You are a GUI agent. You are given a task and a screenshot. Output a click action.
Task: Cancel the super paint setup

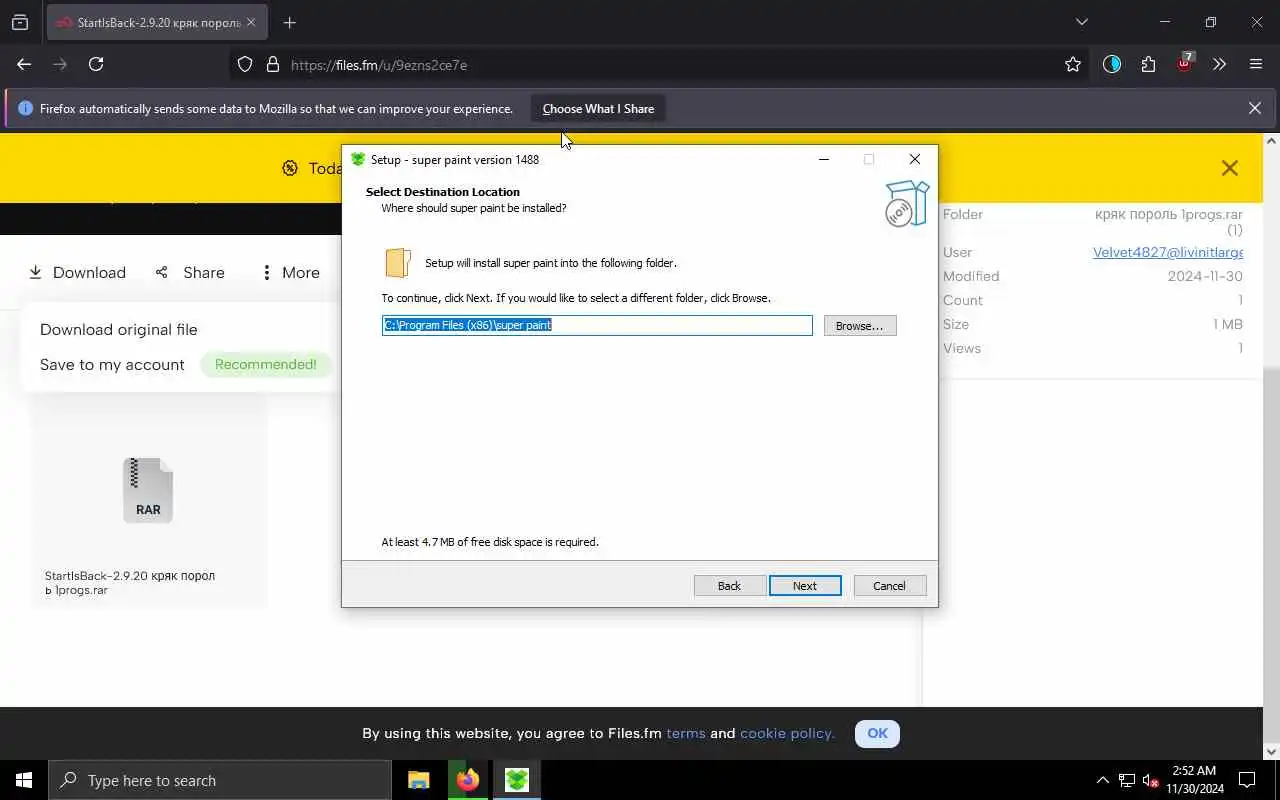[x=889, y=586]
